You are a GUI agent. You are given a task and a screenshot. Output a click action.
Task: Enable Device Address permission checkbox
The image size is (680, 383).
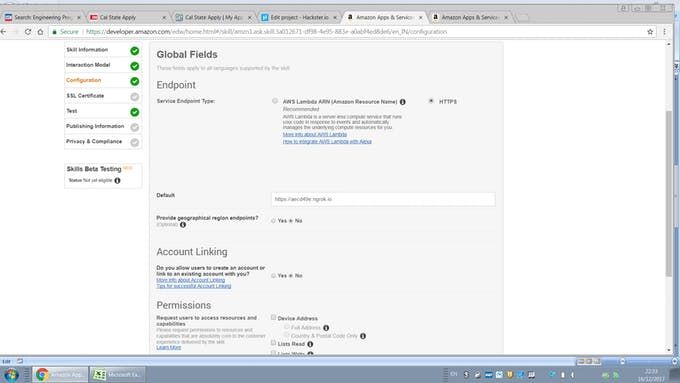[x=273, y=318]
